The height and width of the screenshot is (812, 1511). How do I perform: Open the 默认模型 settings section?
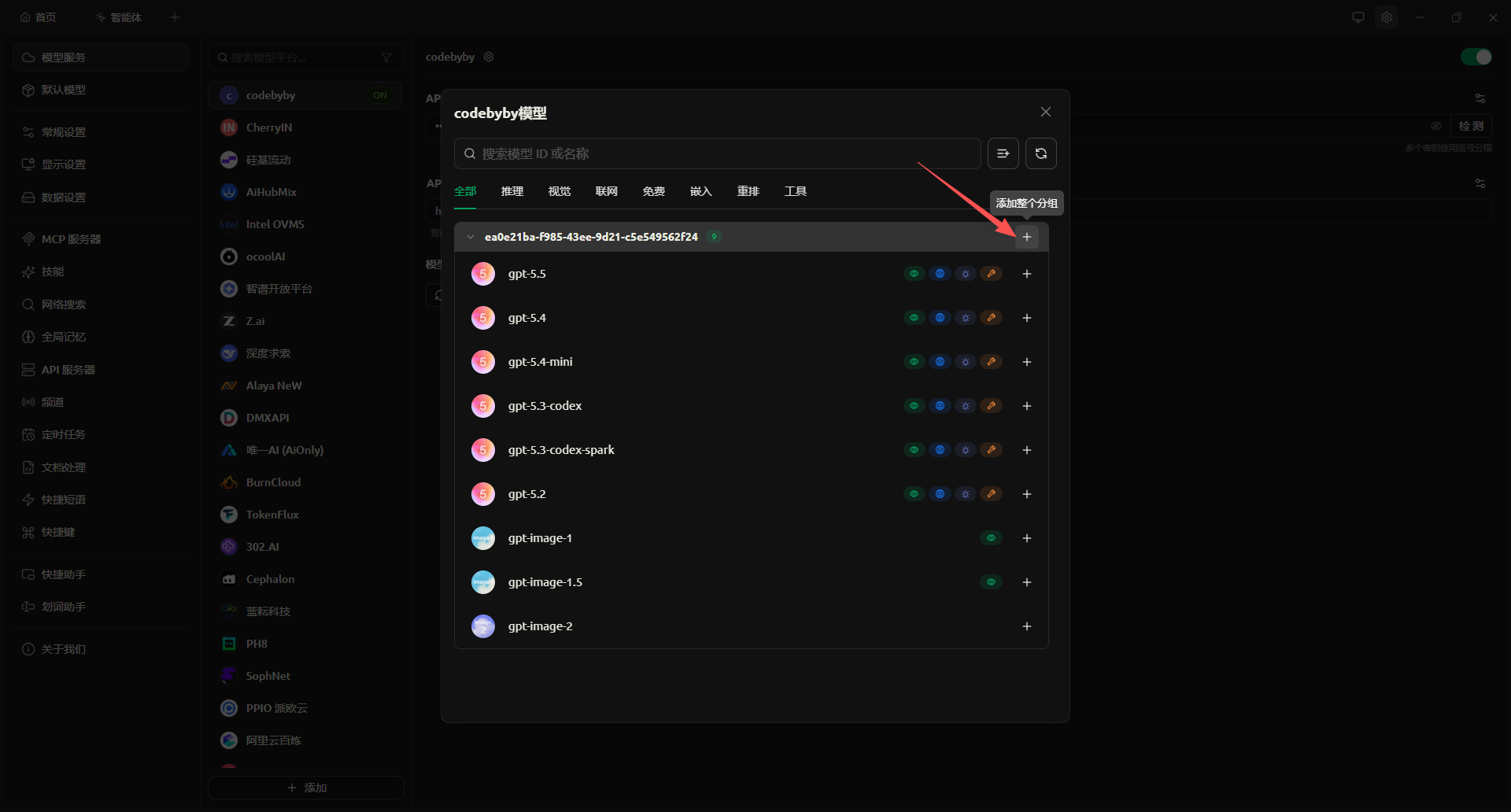click(100, 90)
